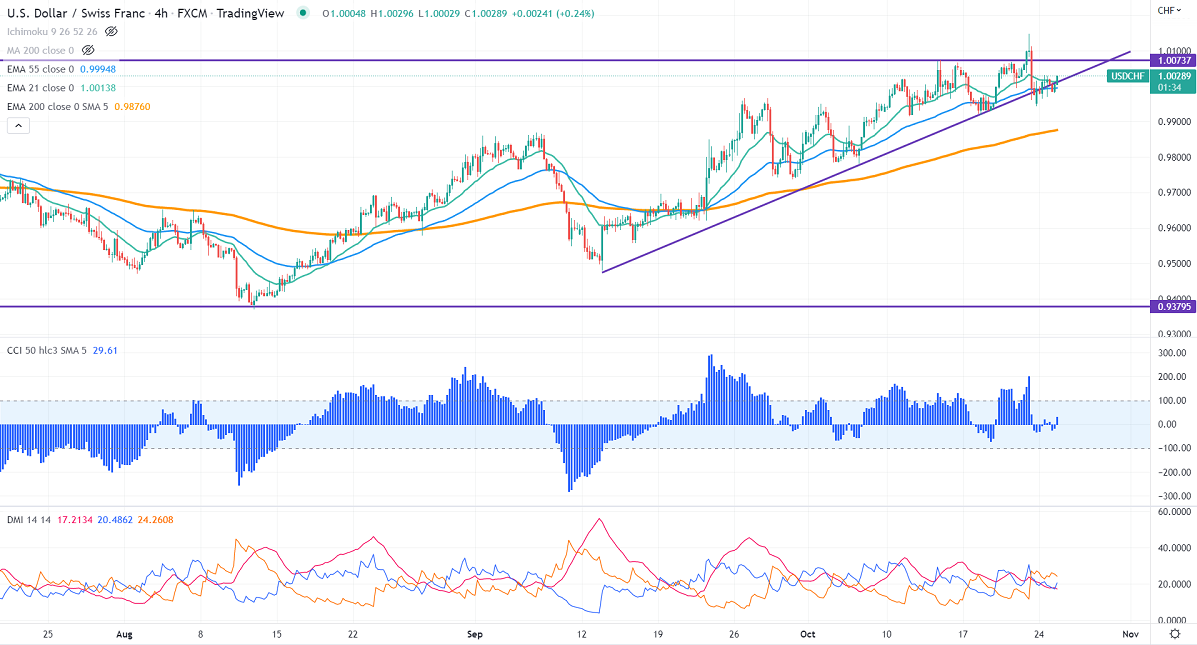
Task: Click the Sep date label on time axis
Action: 475,634
